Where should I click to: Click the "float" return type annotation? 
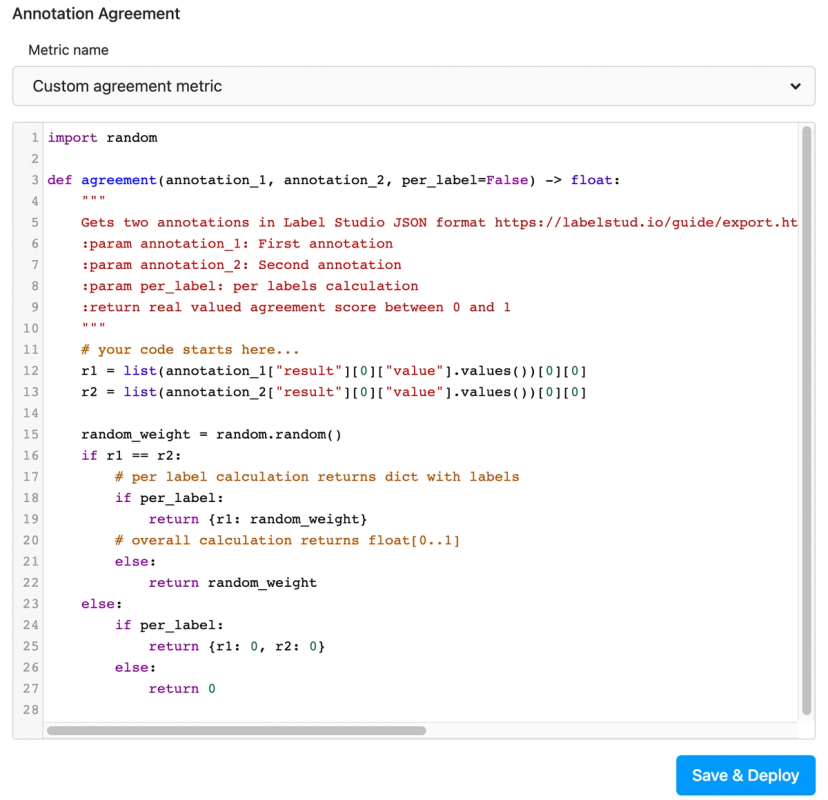pyautogui.click(x=592, y=180)
